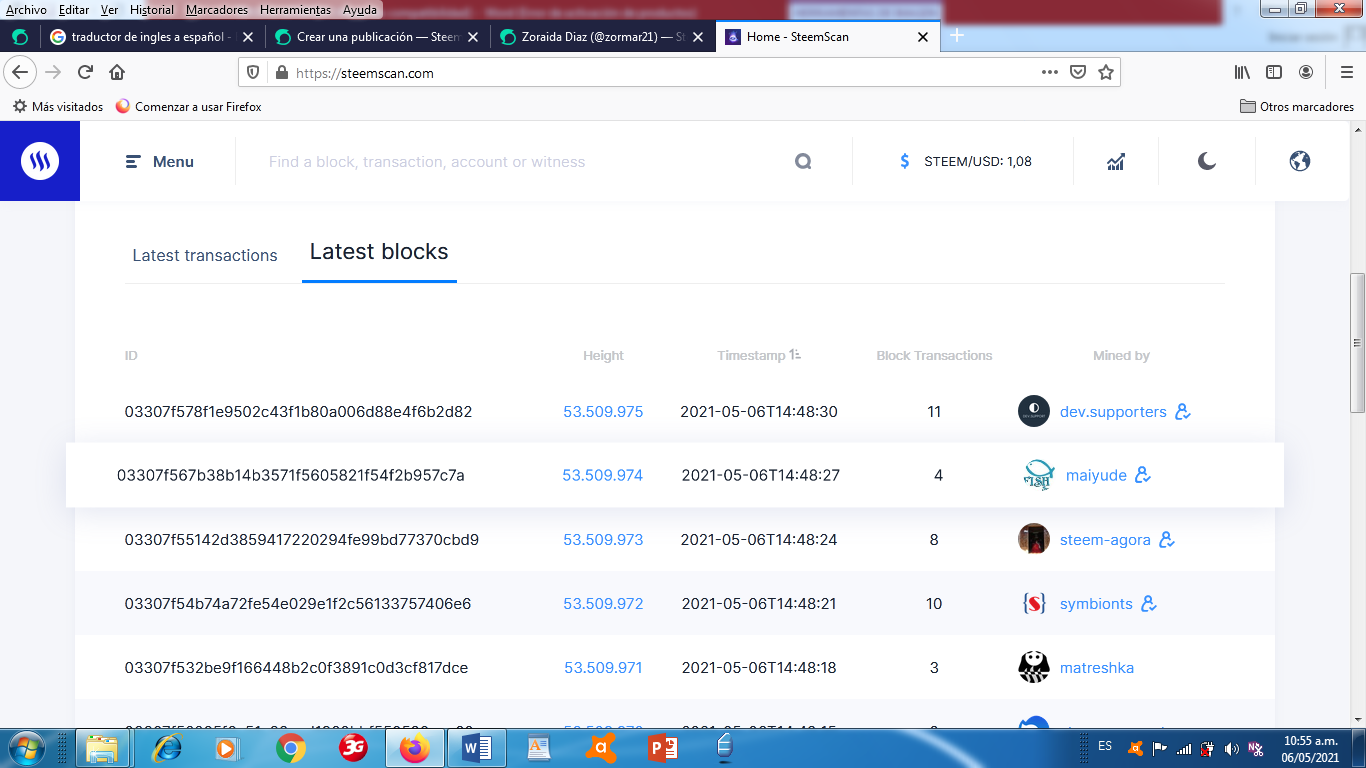Toggle dark mode moon icon
This screenshot has width=1366, height=768.
(1207, 161)
